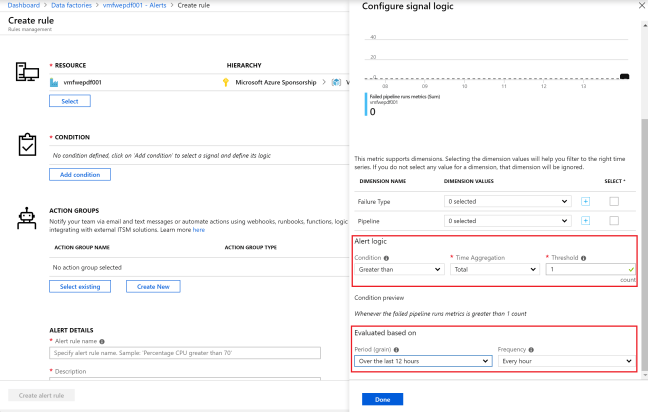Click the info icon beside Condition label

pyautogui.click(x=384, y=257)
